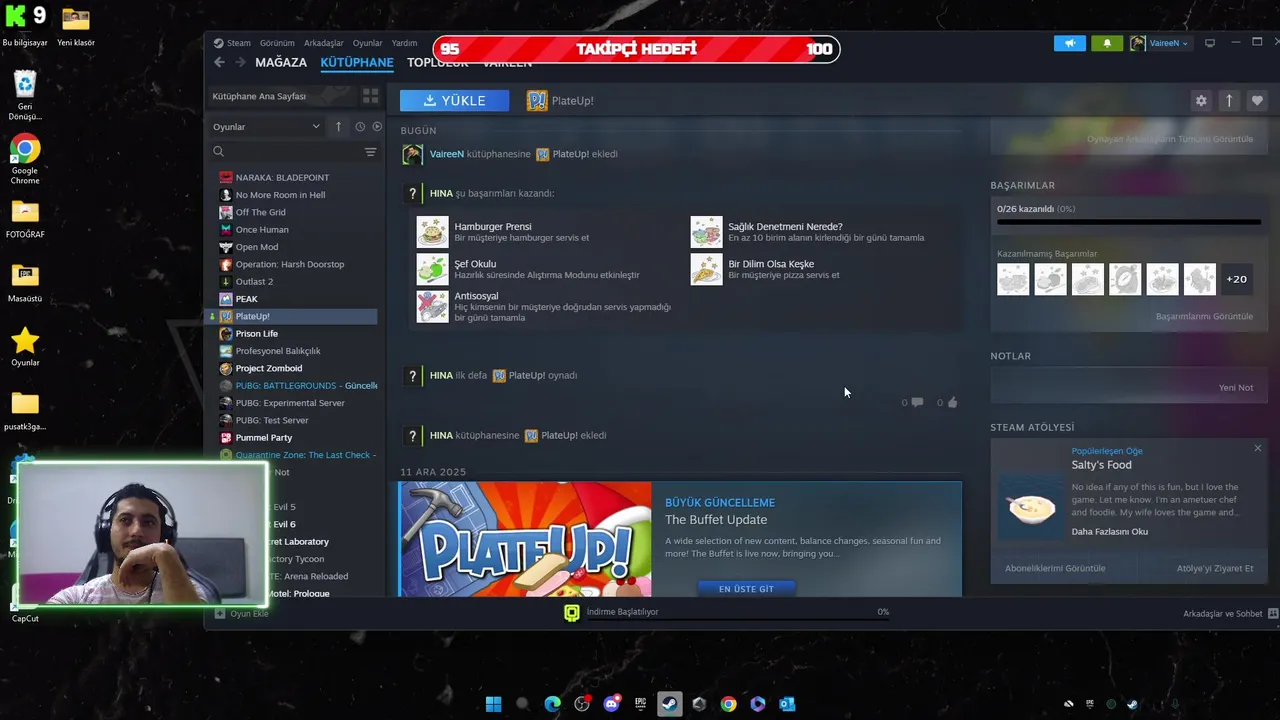Select Project Zomboid in game list

268,368
